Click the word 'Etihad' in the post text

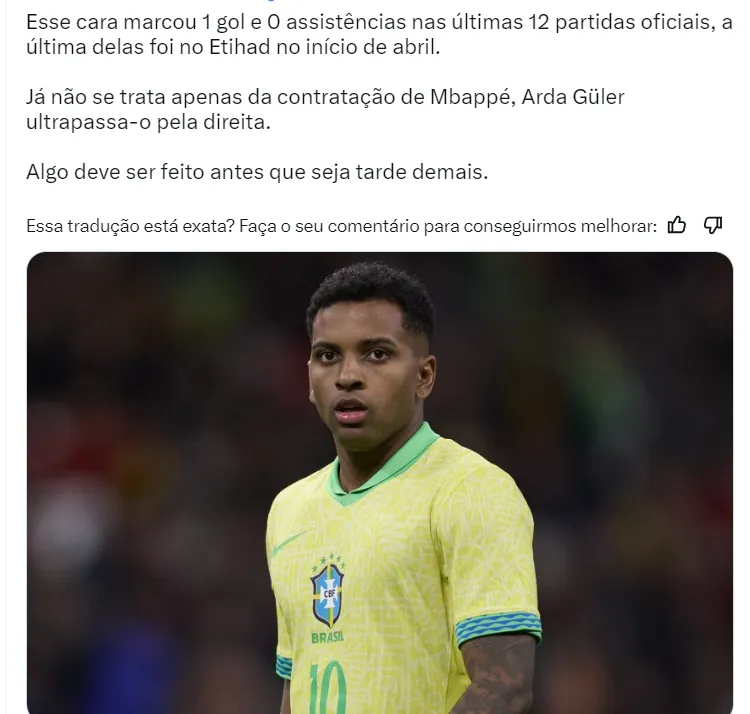(x=240, y=47)
